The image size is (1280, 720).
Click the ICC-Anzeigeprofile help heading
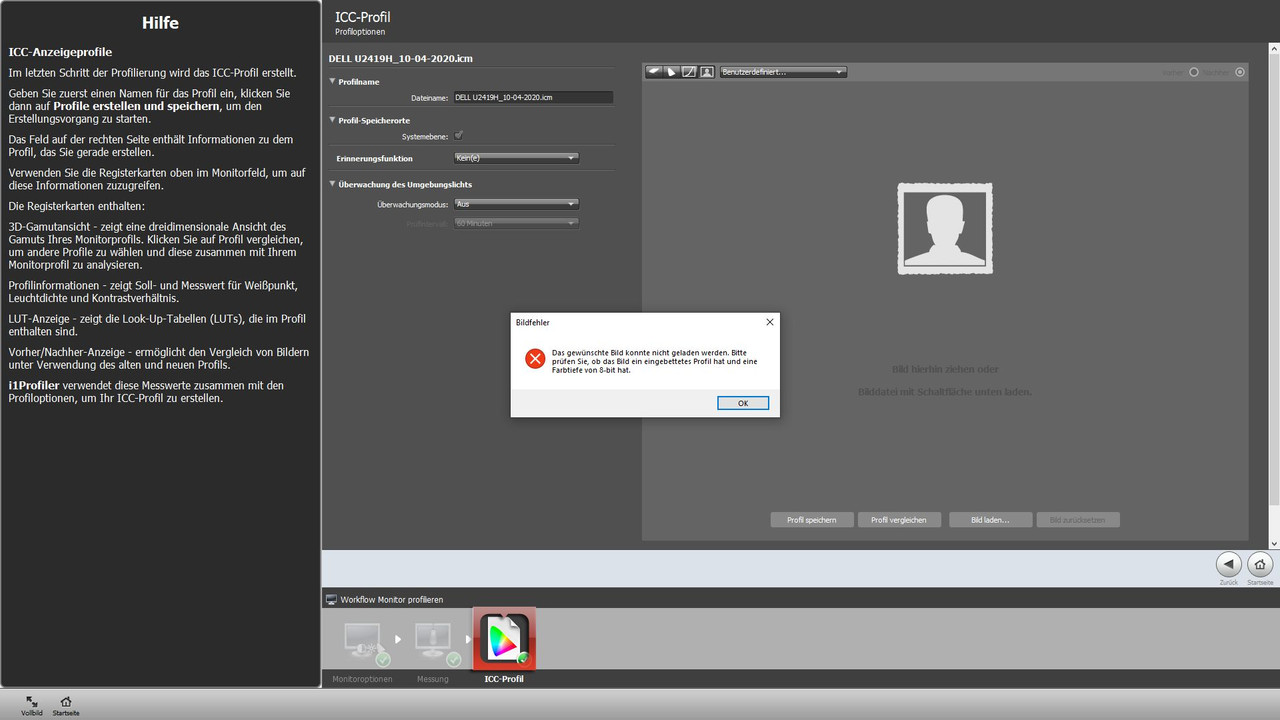pyautogui.click(x=60, y=52)
